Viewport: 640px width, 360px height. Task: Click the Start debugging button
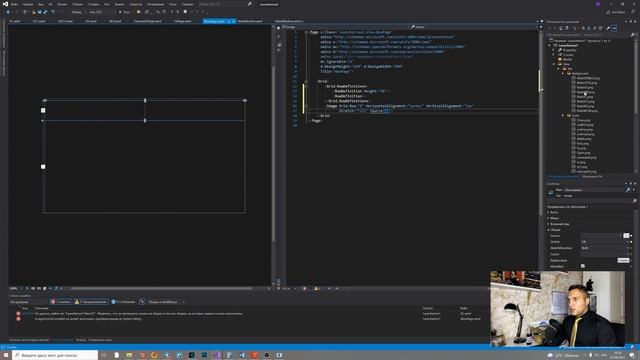click(x=124, y=12)
